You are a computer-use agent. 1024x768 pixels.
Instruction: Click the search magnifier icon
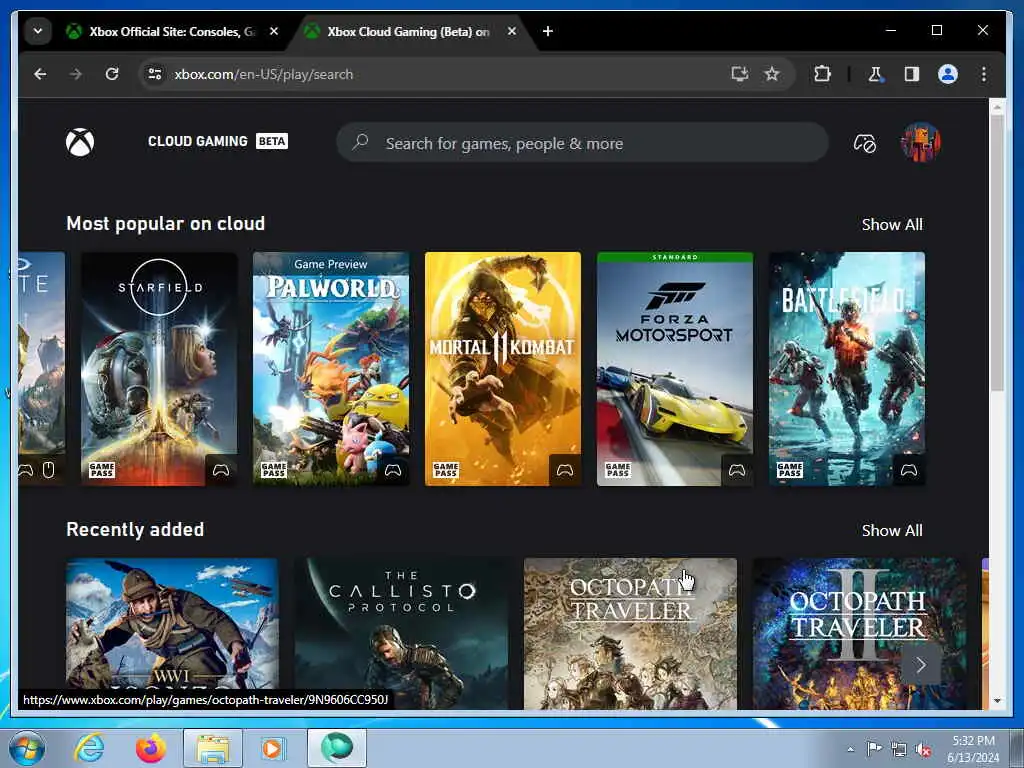pyautogui.click(x=360, y=142)
